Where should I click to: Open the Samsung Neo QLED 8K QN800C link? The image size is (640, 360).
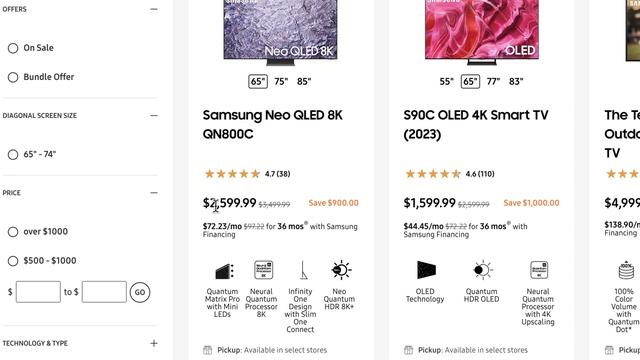tap(272, 124)
